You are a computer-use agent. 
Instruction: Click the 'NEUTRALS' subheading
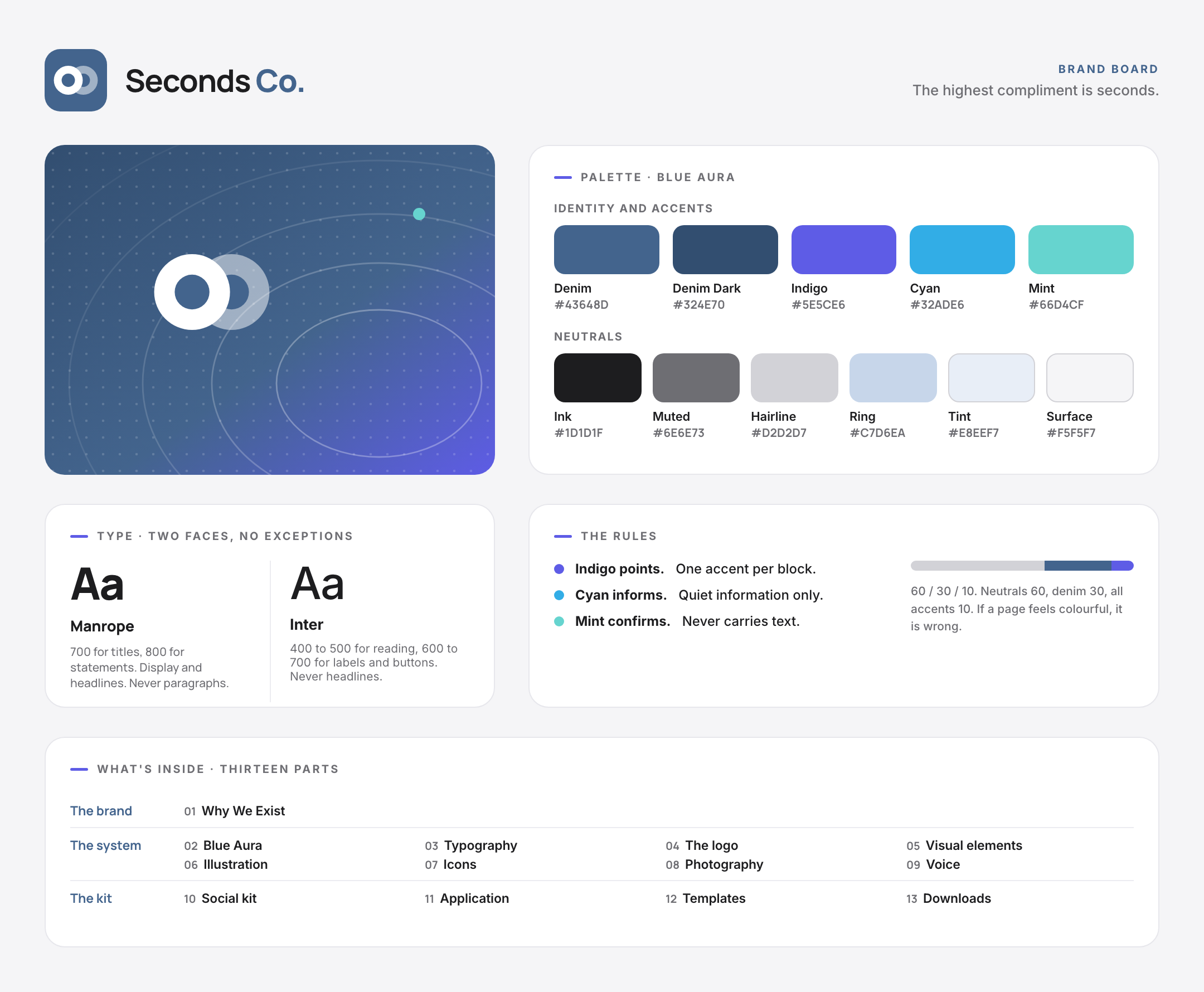[588, 337]
